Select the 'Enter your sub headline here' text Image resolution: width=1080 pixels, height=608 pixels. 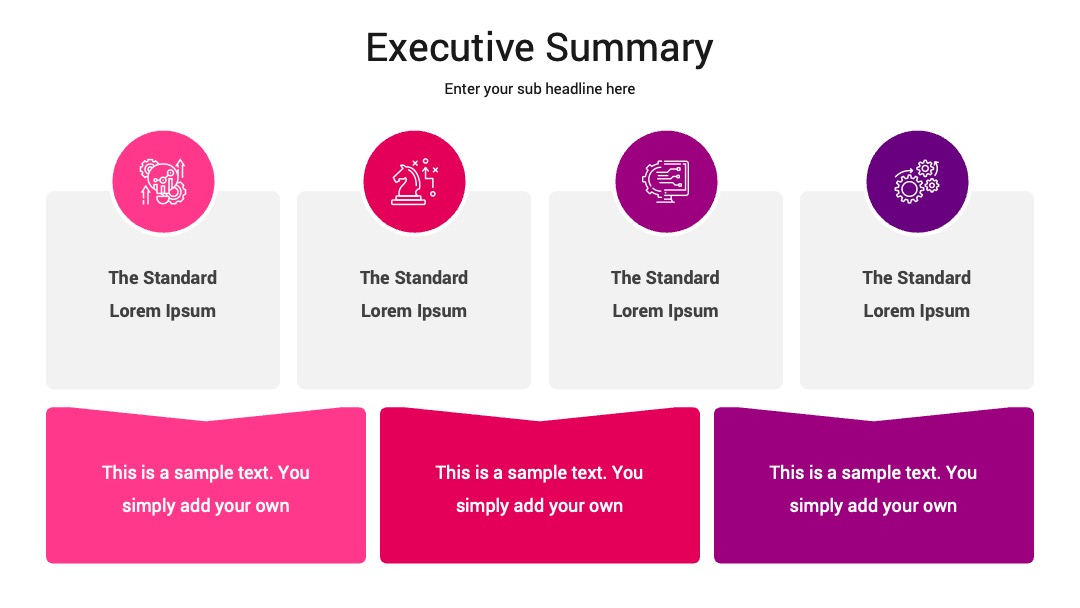[539, 89]
